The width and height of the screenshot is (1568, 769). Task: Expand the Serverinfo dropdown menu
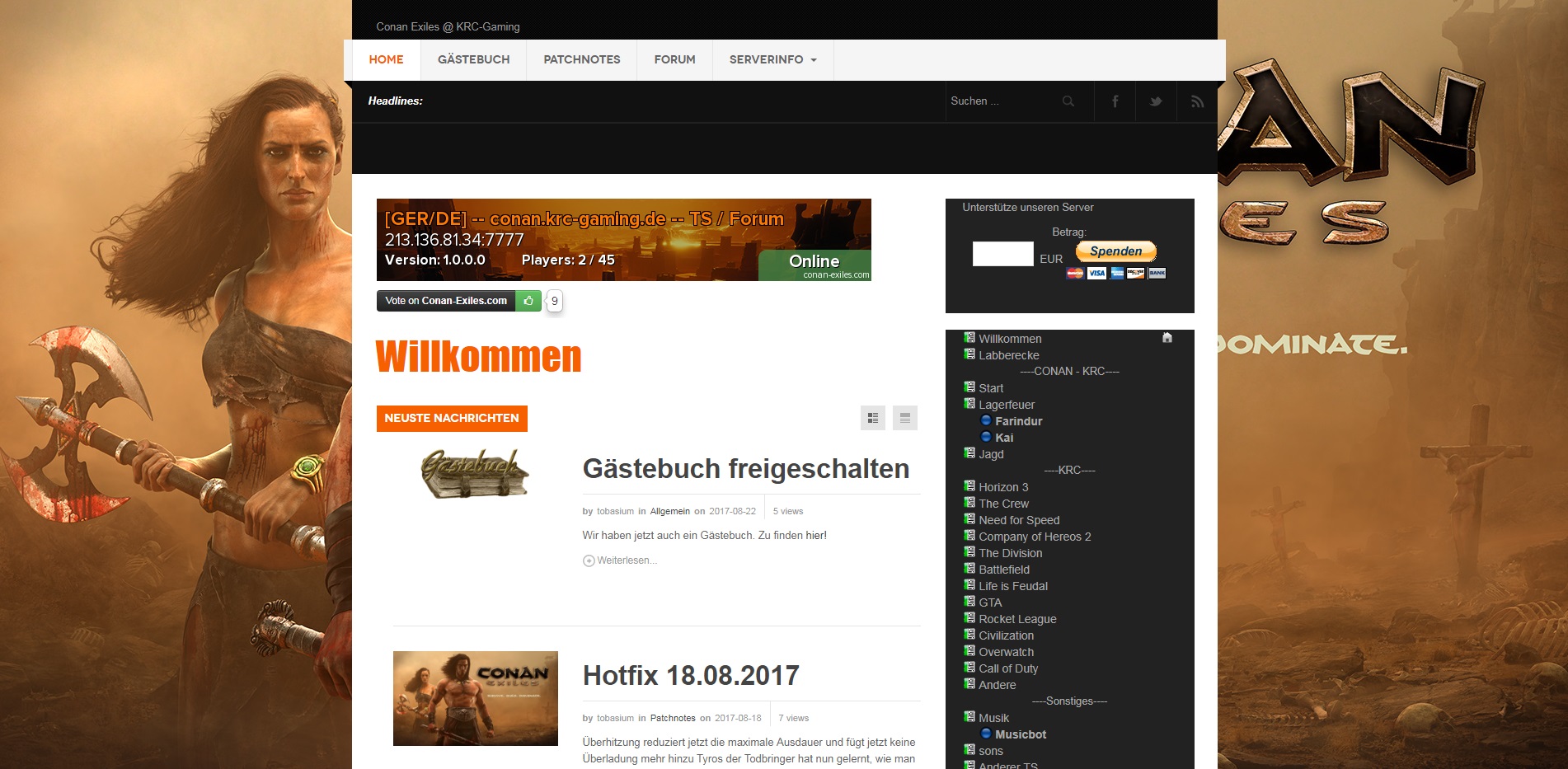coord(773,59)
